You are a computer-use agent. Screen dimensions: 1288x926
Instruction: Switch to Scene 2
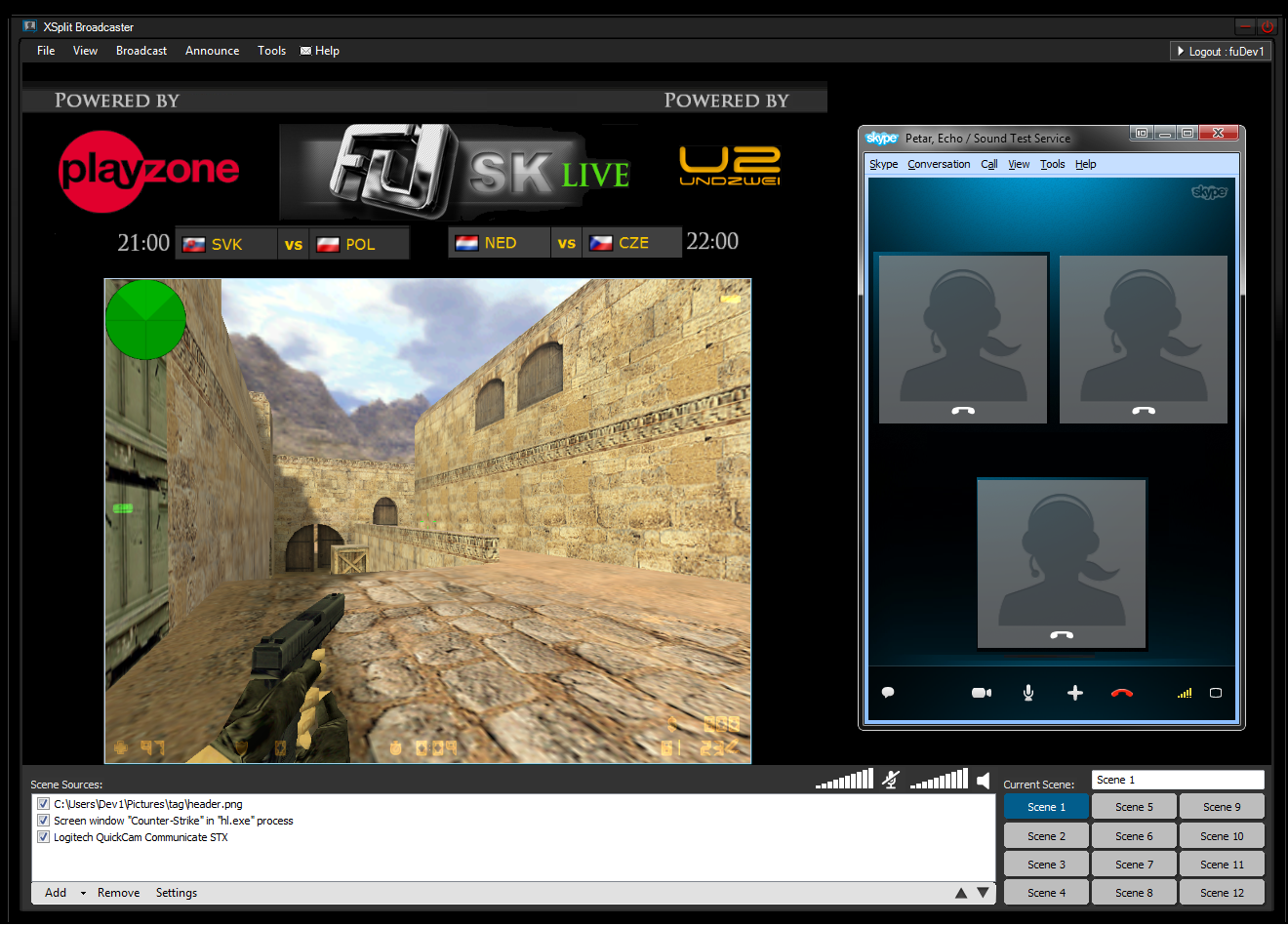point(1046,836)
